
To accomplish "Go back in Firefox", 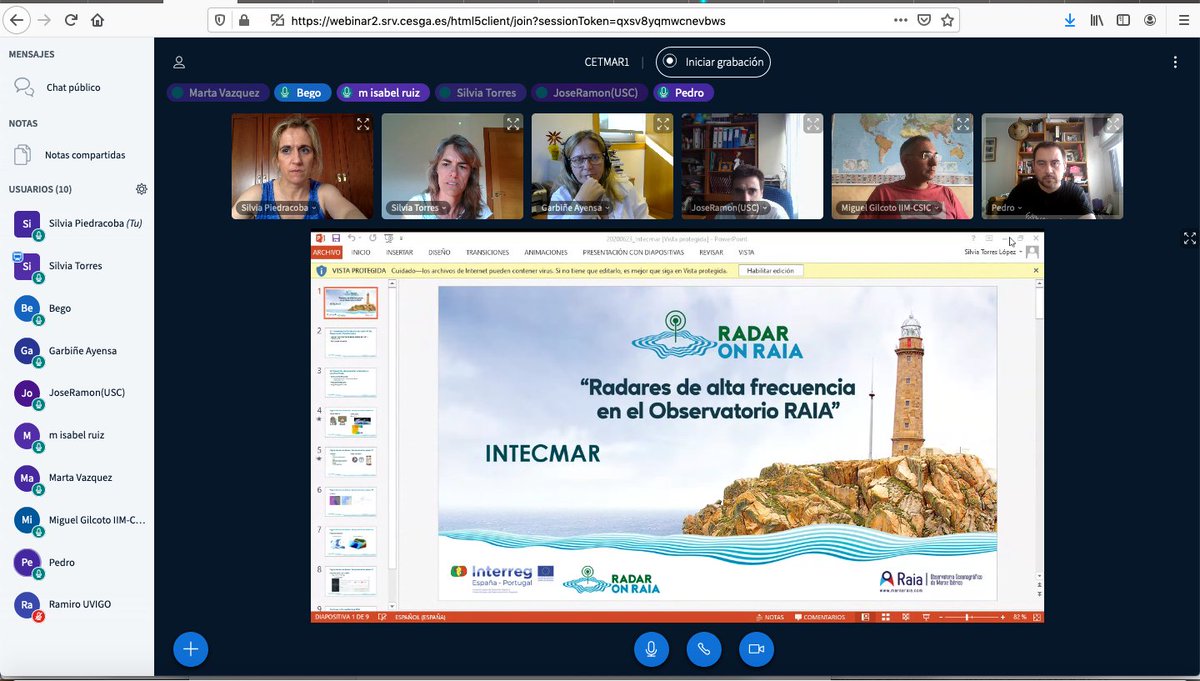I will coord(17,19).
